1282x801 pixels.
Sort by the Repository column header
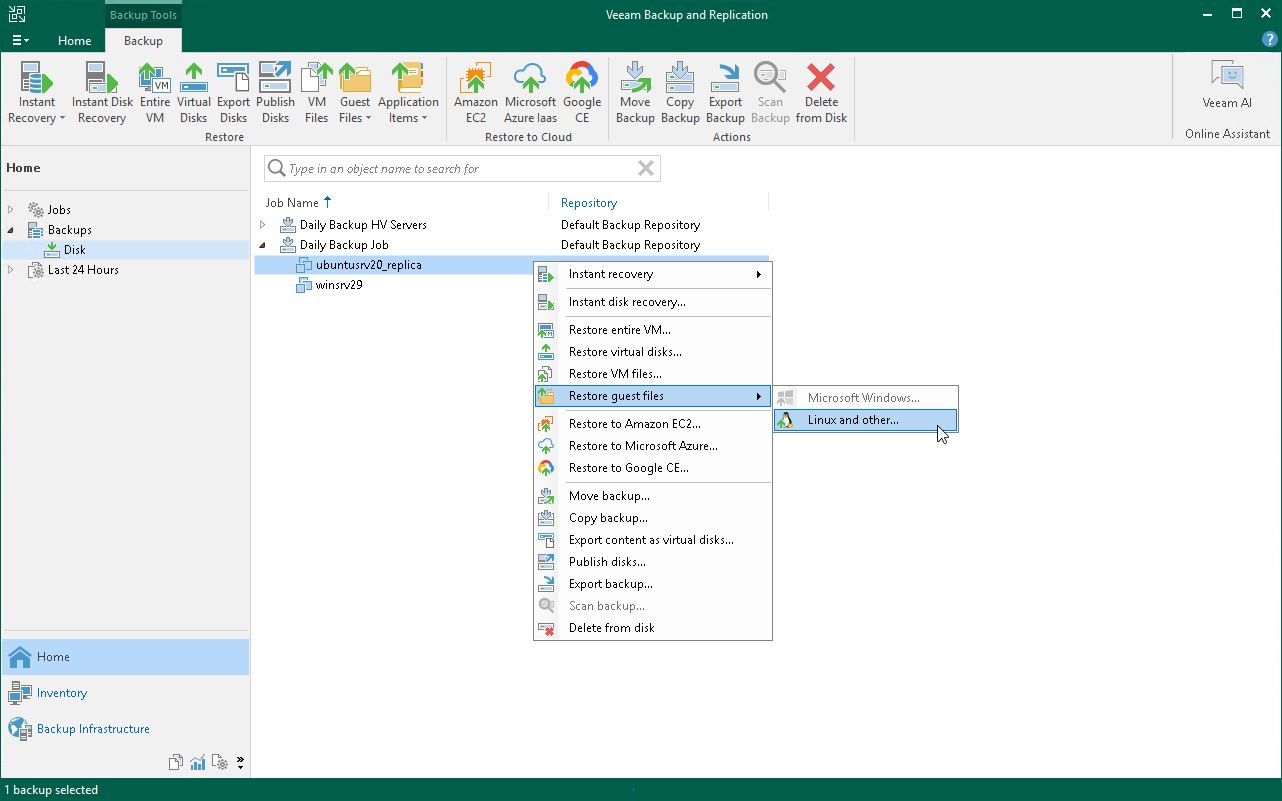coord(589,203)
